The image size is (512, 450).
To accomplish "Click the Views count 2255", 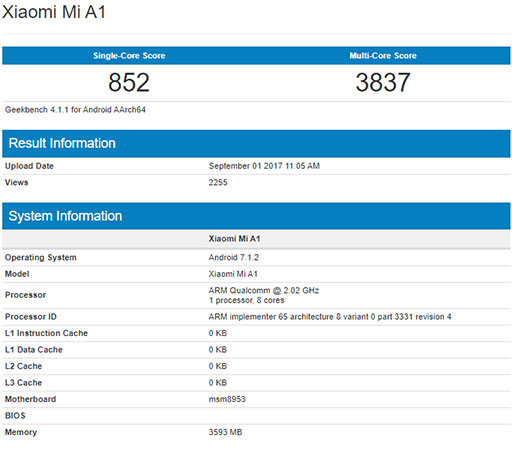I will pyautogui.click(x=218, y=182).
